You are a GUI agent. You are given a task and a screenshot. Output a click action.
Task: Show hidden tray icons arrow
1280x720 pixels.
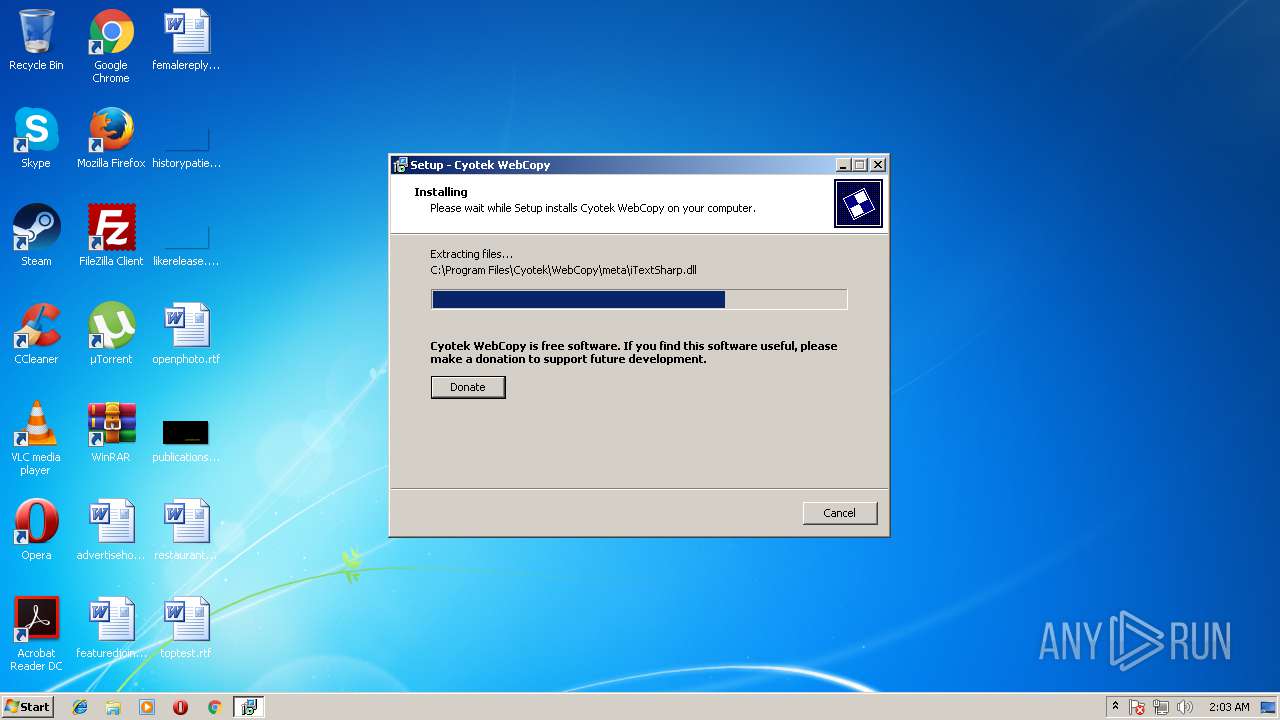(1115, 707)
